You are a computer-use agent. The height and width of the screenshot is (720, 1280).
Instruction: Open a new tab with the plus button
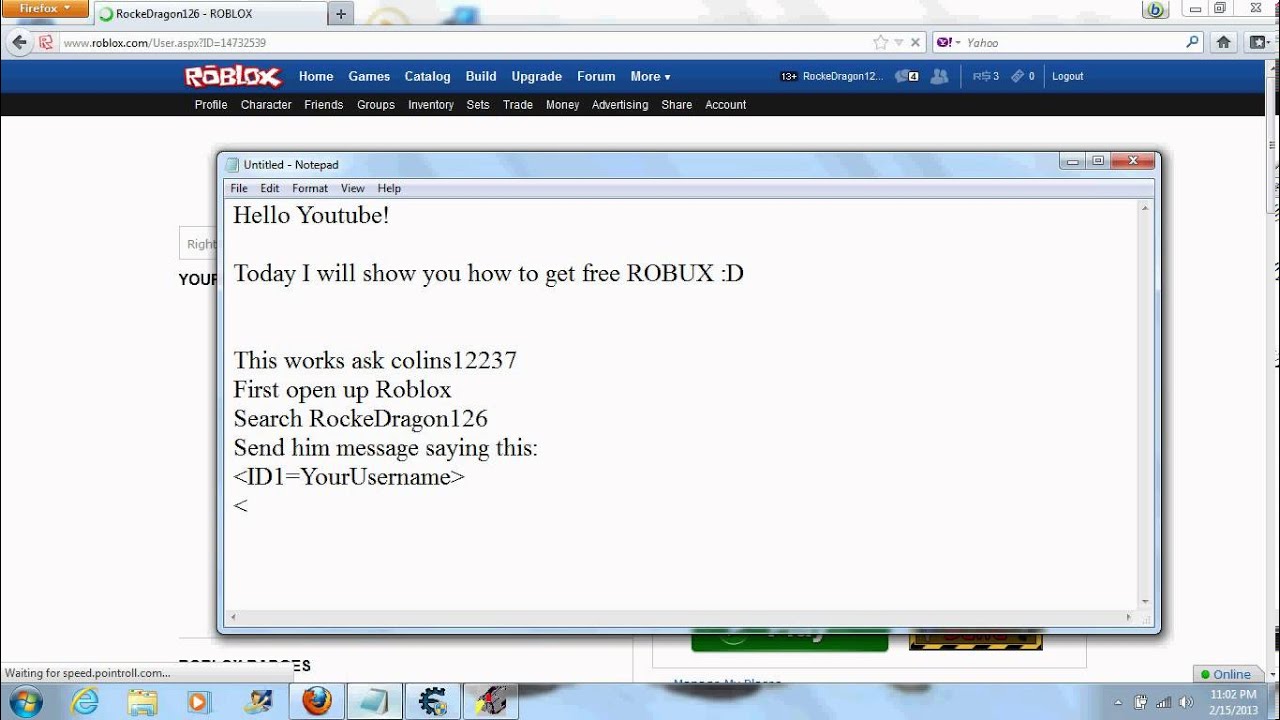341,14
